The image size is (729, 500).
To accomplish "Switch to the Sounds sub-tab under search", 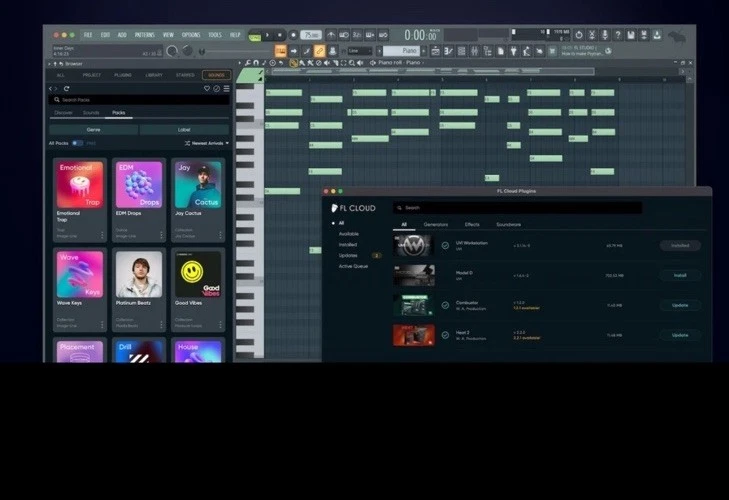I will [x=91, y=113].
